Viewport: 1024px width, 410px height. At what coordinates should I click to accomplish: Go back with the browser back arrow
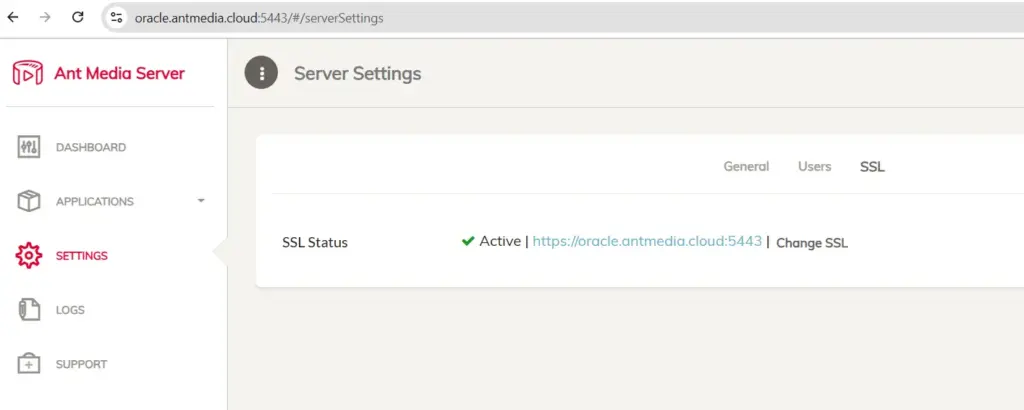(x=12, y=18)
